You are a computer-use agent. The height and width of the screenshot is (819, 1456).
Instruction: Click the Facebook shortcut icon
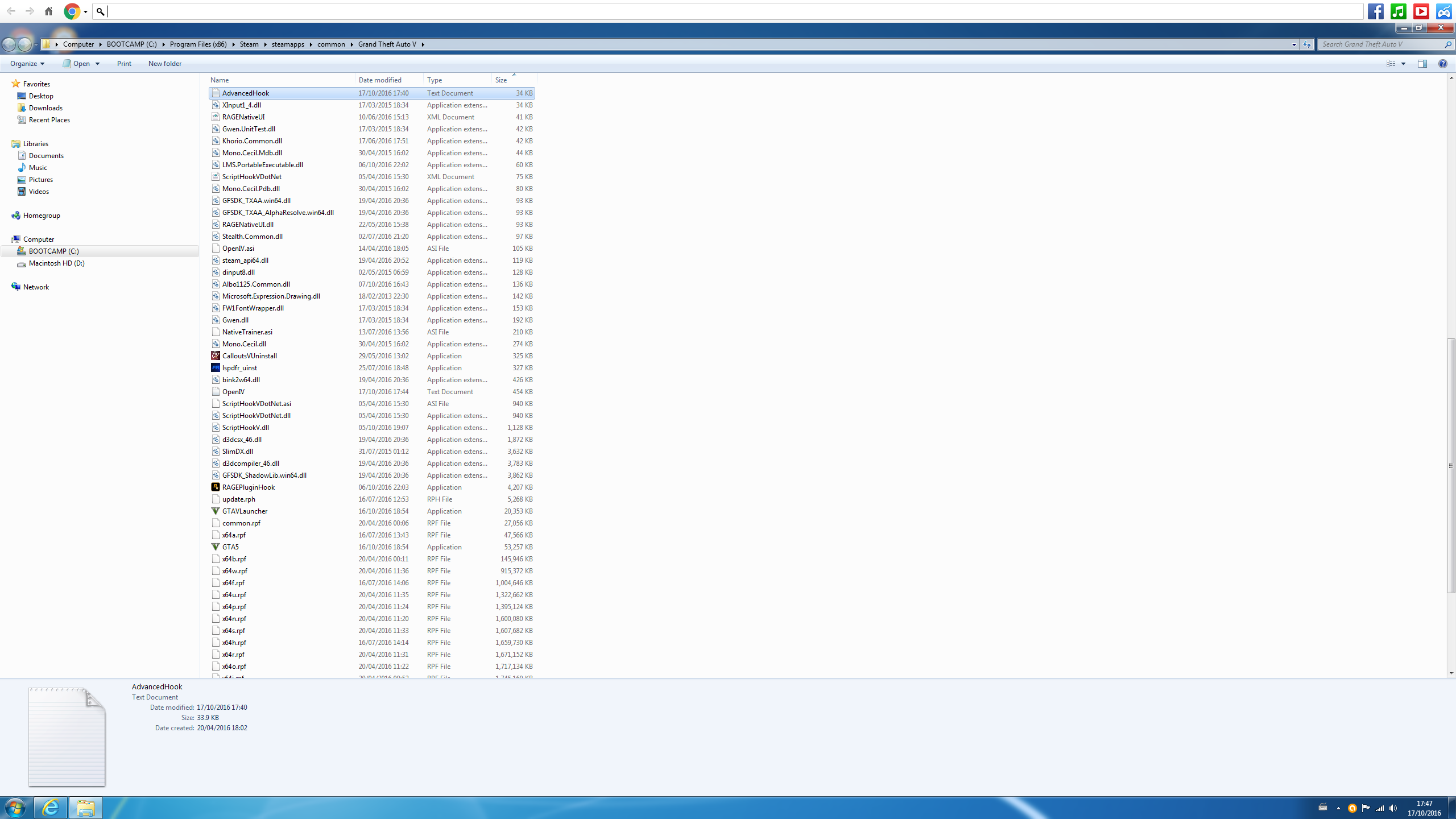(1375, 11)
